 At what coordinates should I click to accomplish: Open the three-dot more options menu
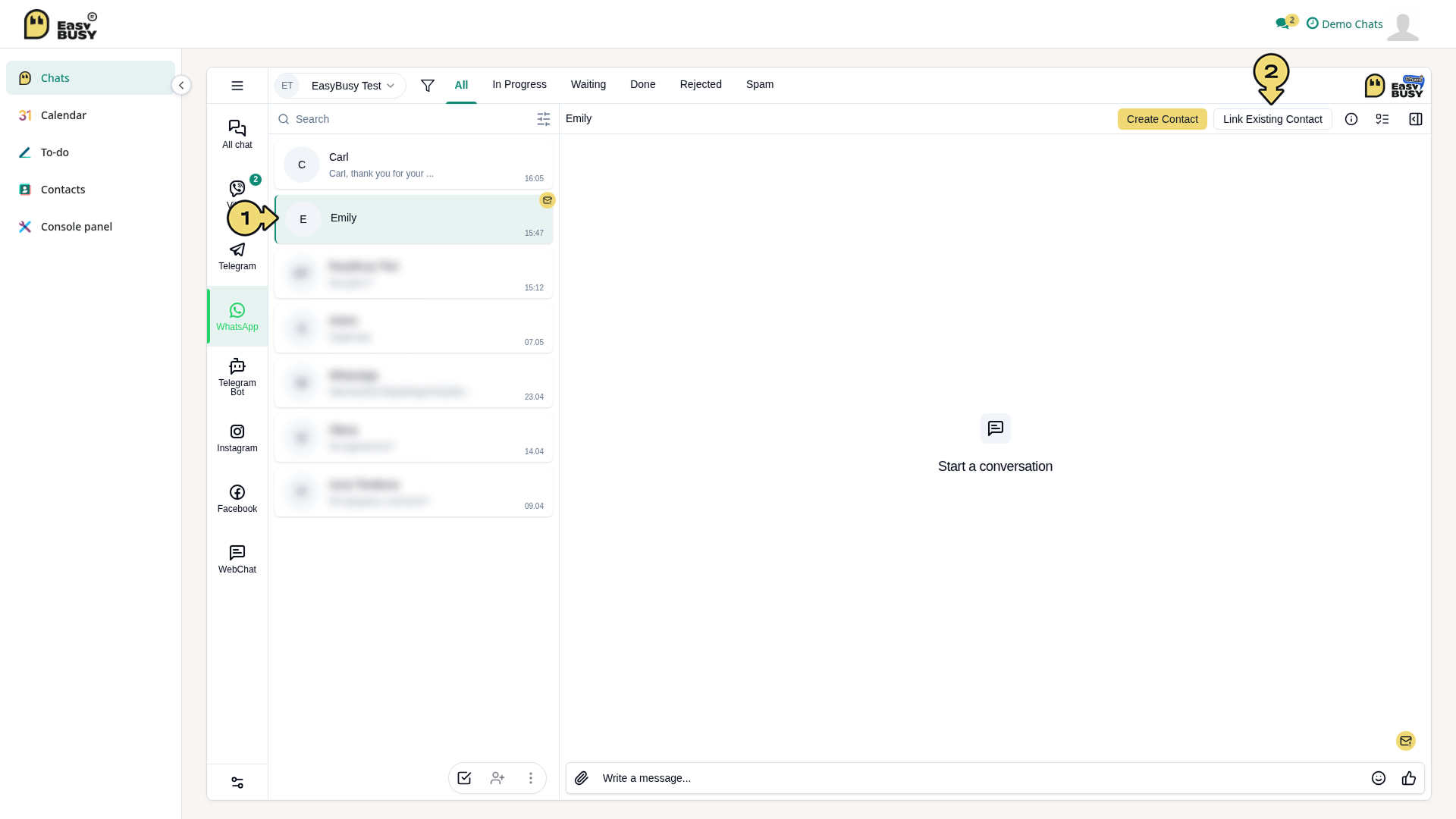[x=531, y=778]
